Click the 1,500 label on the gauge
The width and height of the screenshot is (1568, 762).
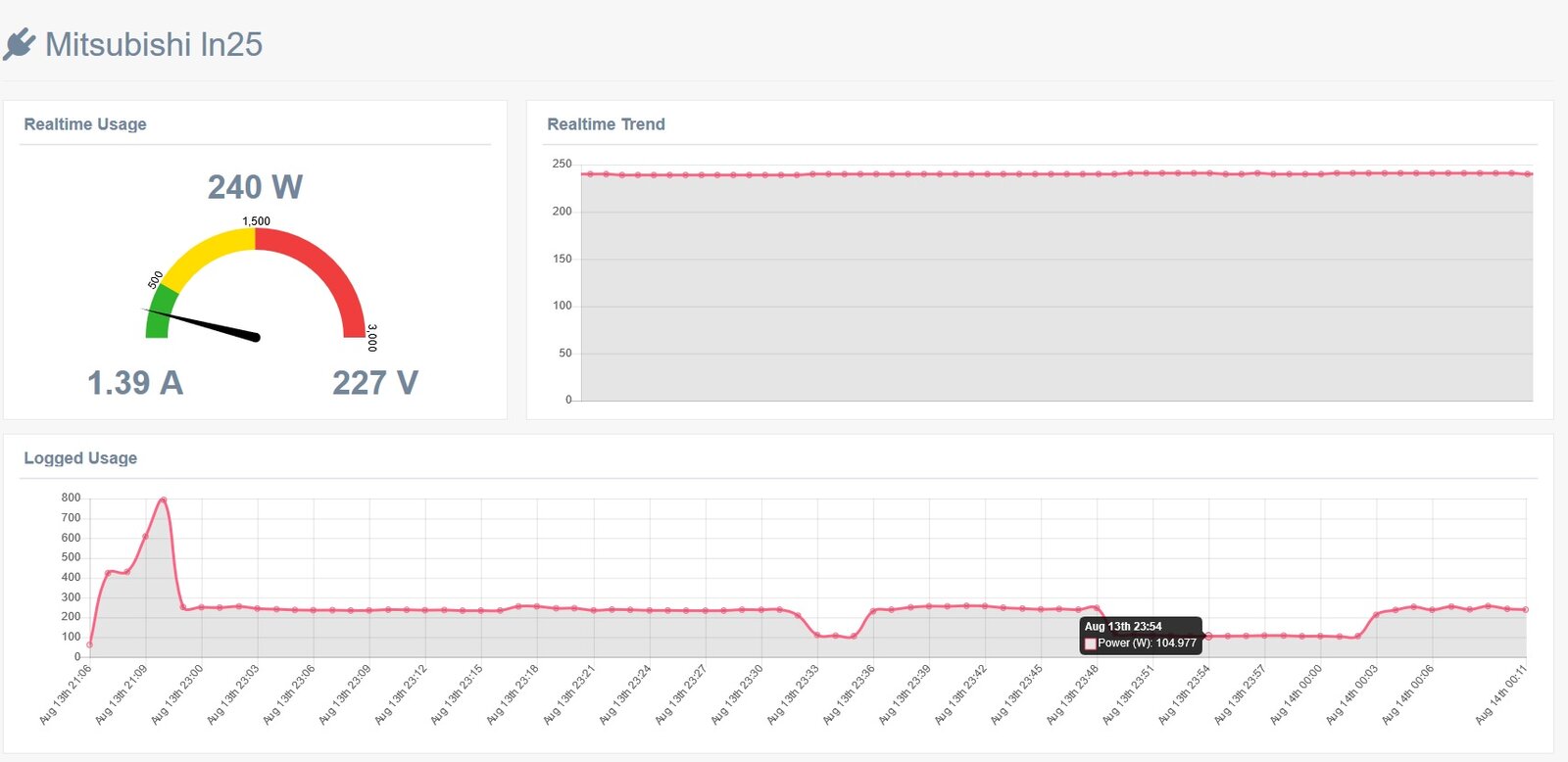(256, 221)
